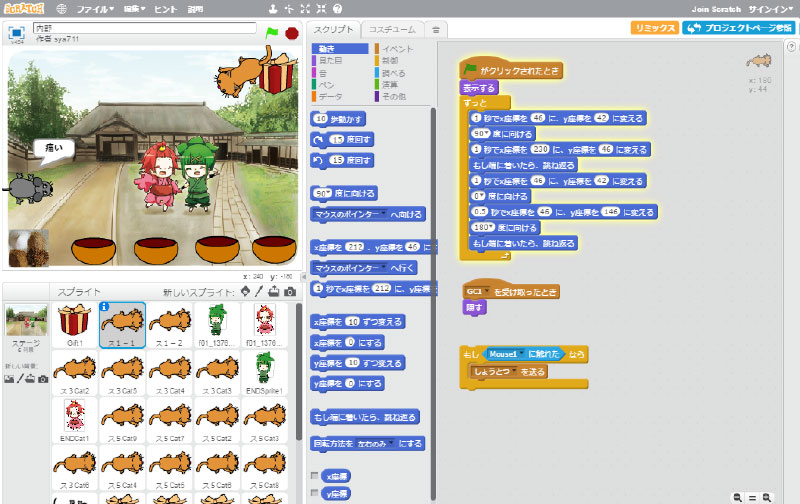The width and height of the screenshot is (800, 504).
Task: Paint a new sprite with brush icon
Action: [x=259, y=291]
